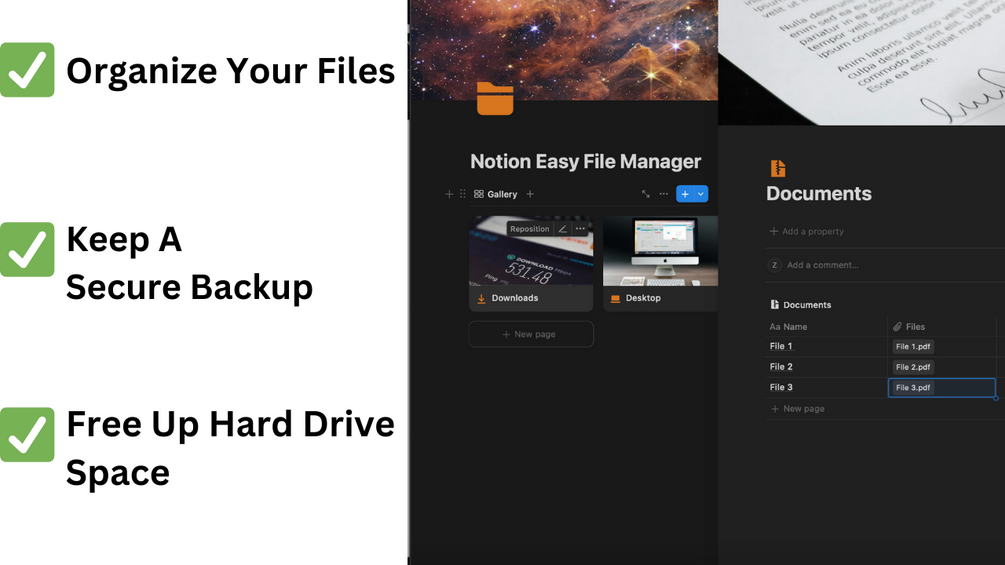
Task: Add a New page in the gallery
Action: tap(531, 334)
